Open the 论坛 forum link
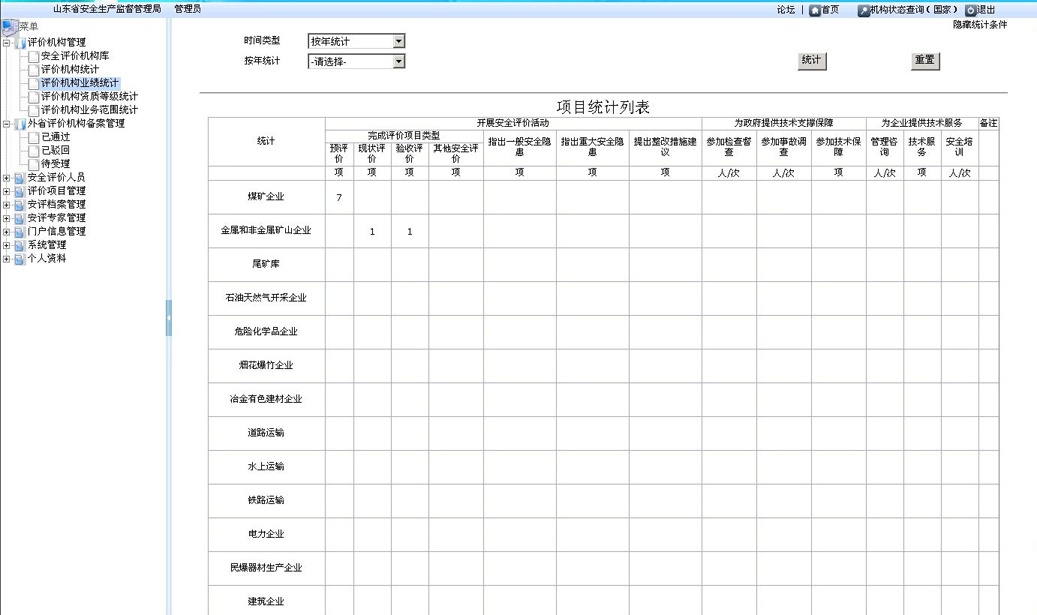The image size is (1037, 615). tap(787, 10)
